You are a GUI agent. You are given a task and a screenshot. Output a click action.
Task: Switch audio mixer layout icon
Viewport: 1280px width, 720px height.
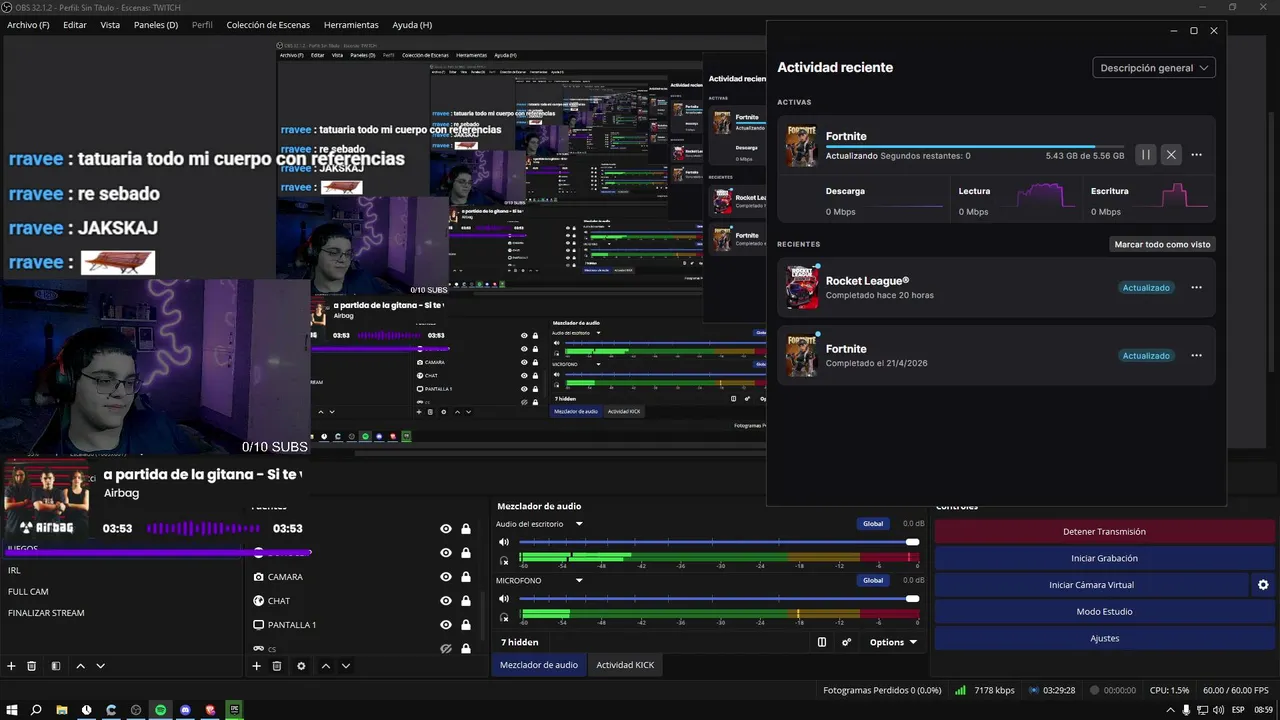coord(822,642)
